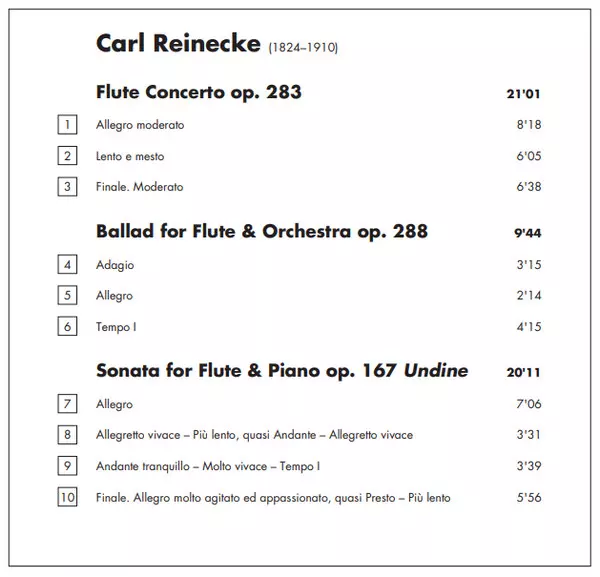
Task: Click track number box 2
Action: click(x=68, y=156)
